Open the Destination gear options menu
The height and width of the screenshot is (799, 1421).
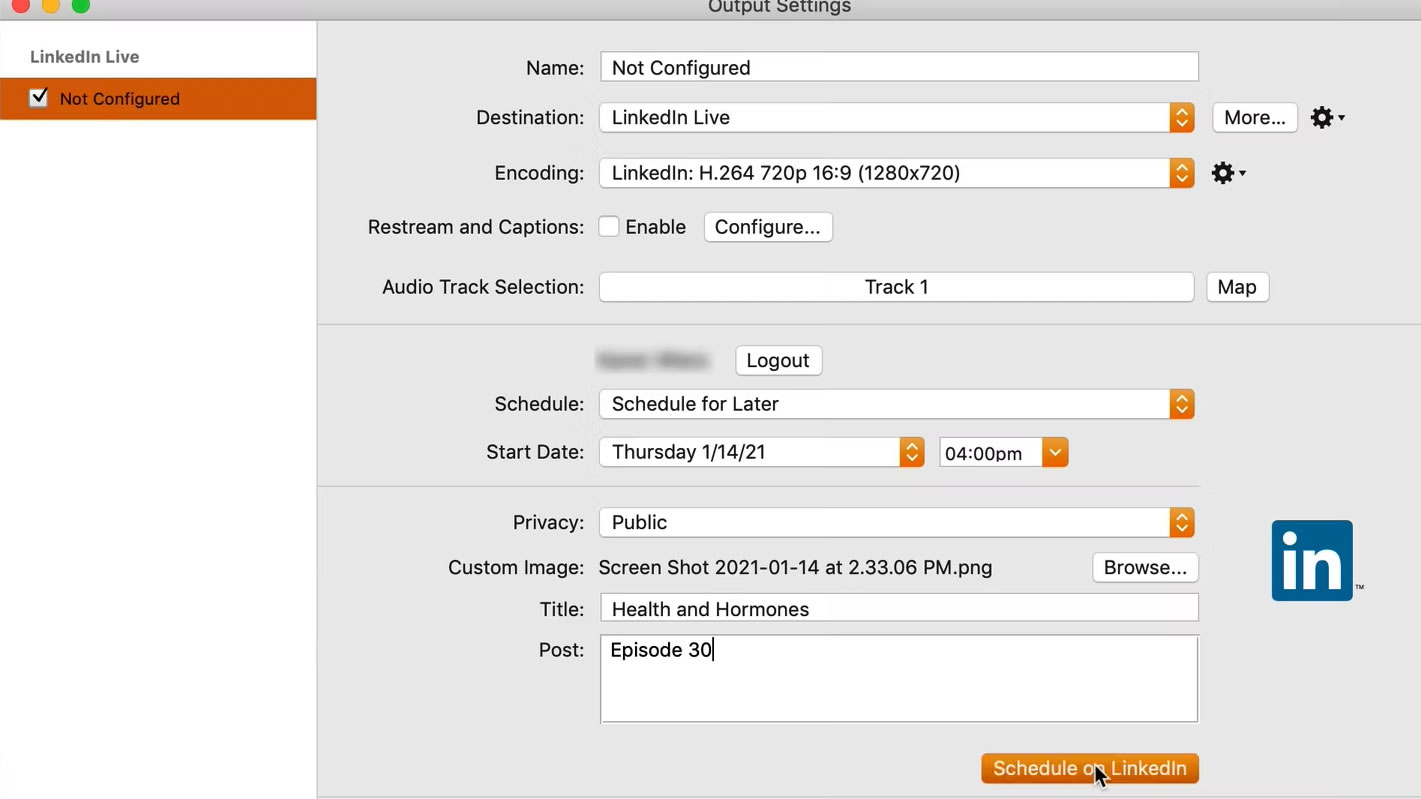coord(1328,118)
